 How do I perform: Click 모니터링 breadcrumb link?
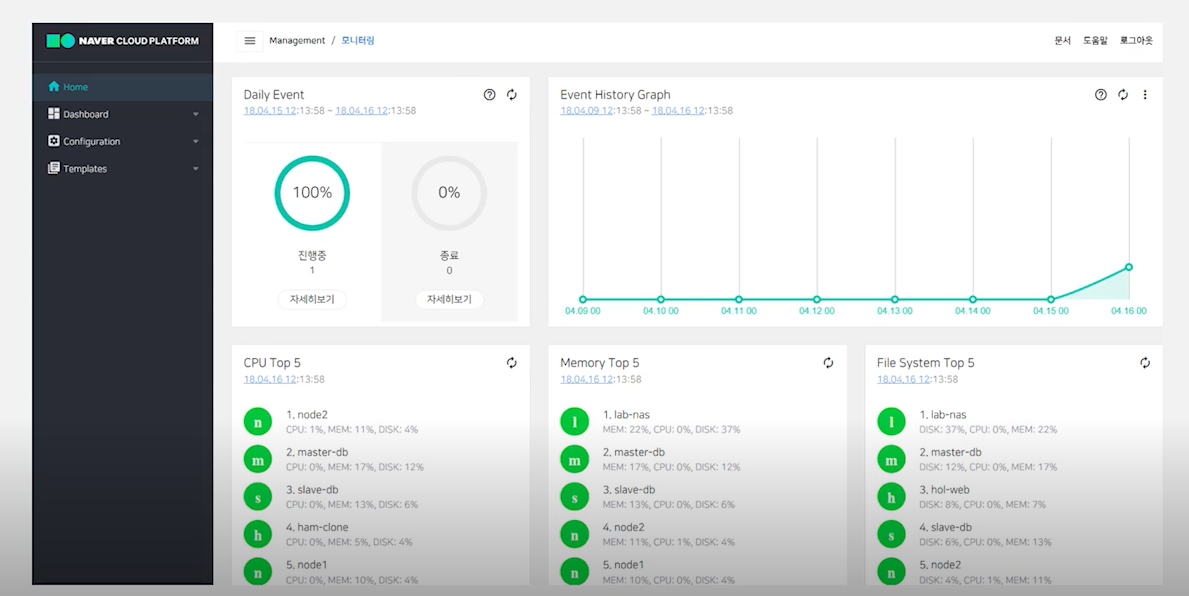click(x=358, y=41)
